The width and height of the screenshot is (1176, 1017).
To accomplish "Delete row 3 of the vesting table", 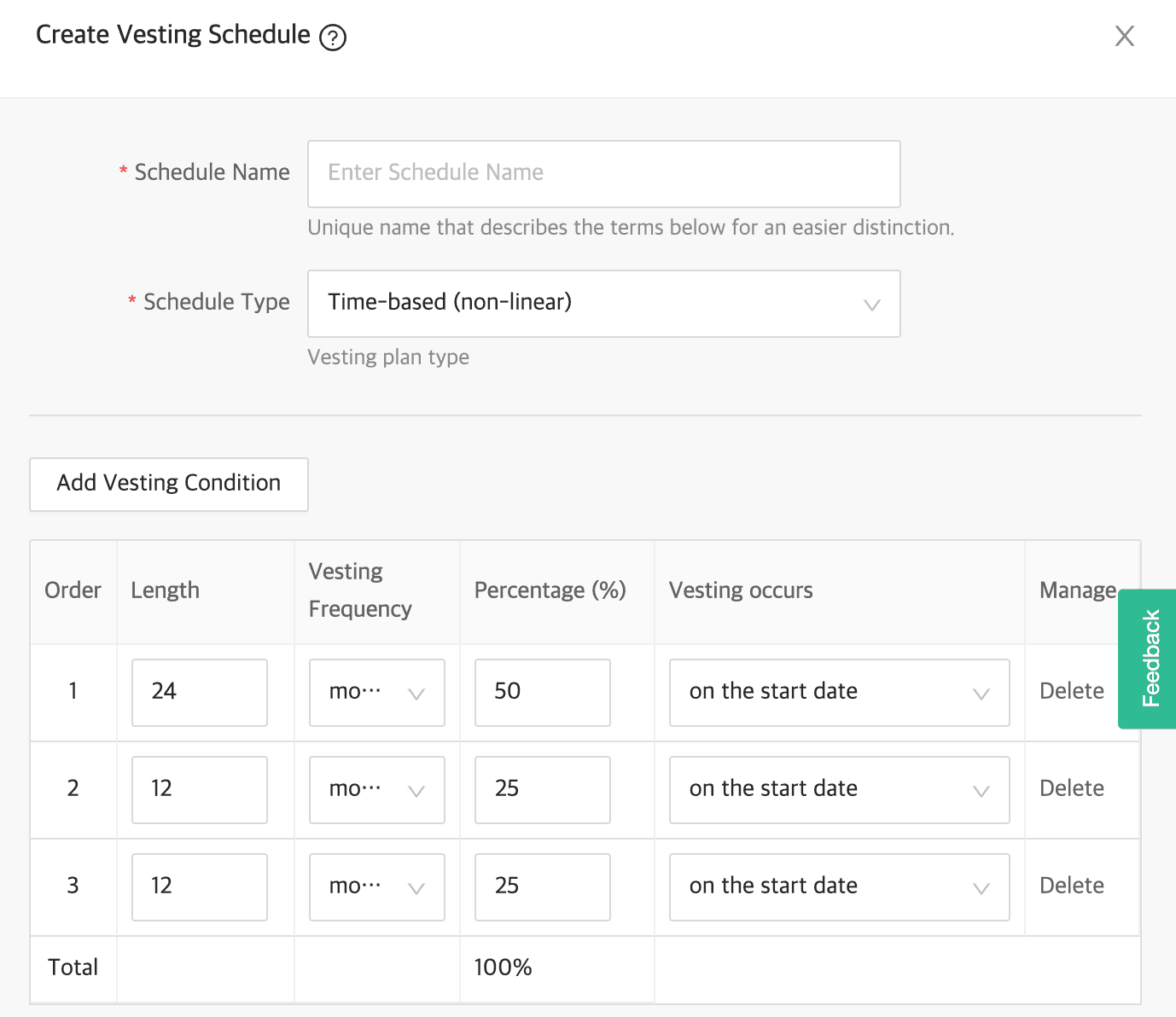I will pyautogui.click(x=1071, y=886).
